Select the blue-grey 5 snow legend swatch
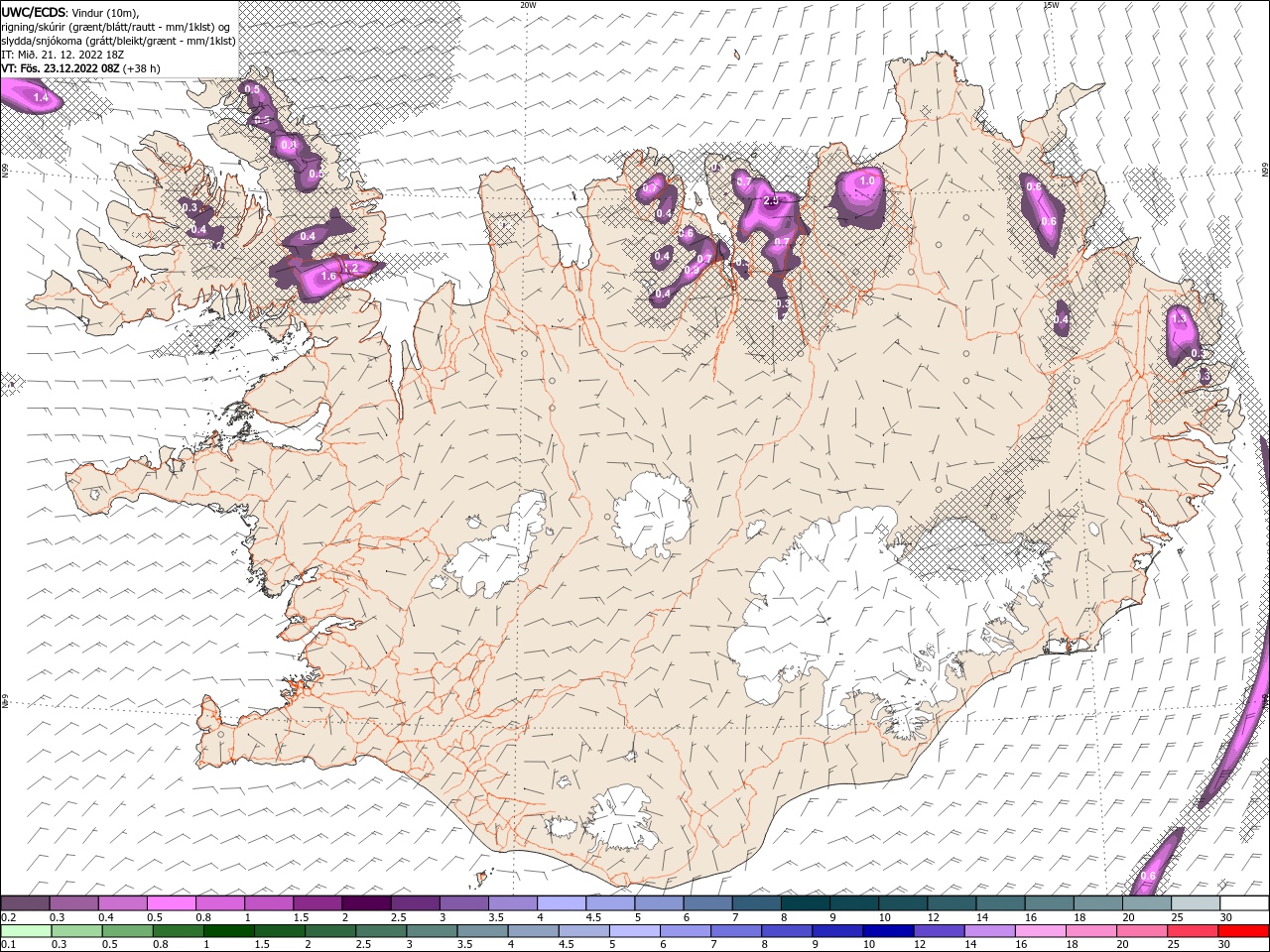This screenshot has height=952, width=1270. click(x=659, y=902)
